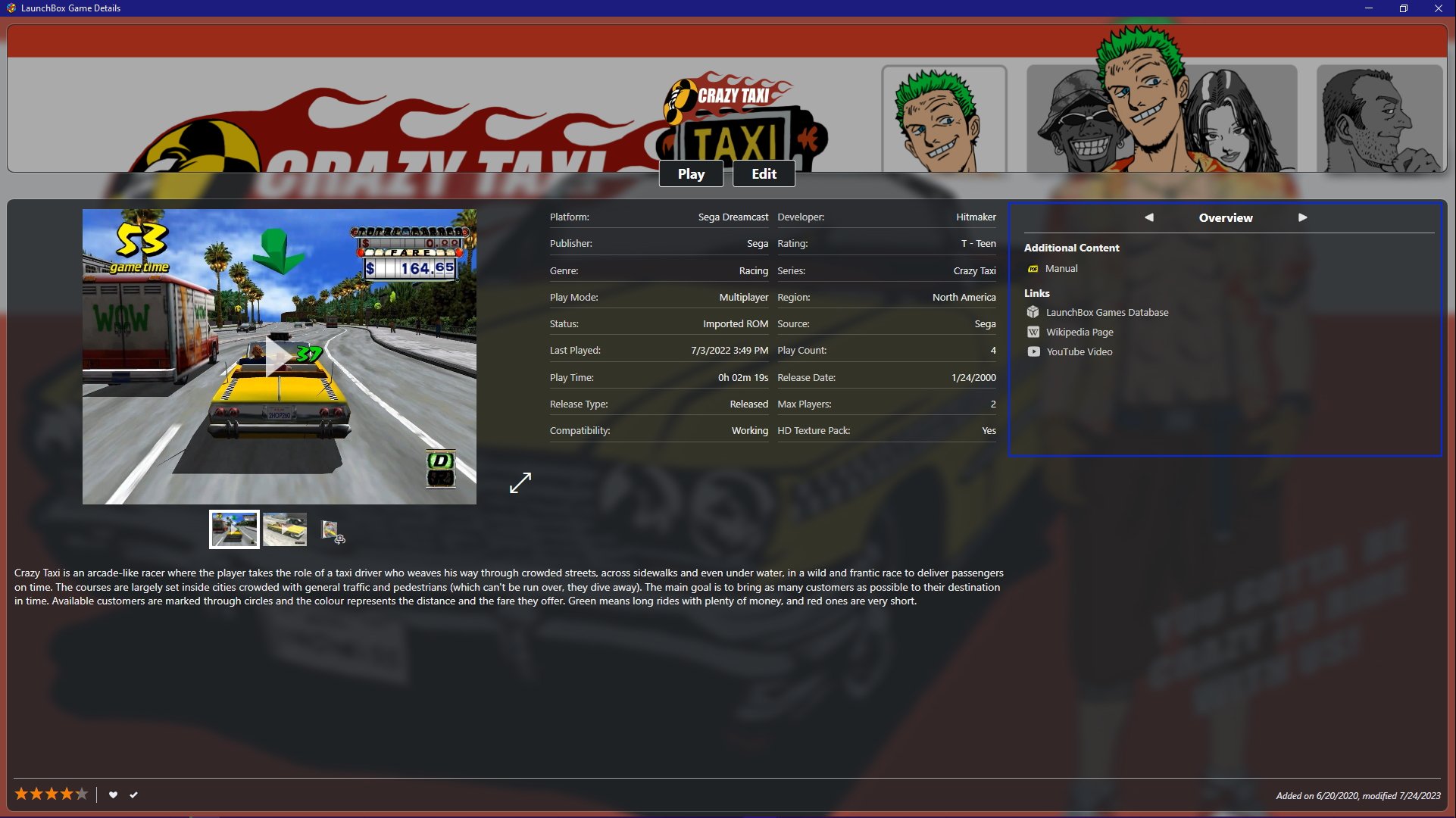The width and height of the screenshot is (1456, 818).
Task: Click the 'Links' heading
Action: (1036, 293)
